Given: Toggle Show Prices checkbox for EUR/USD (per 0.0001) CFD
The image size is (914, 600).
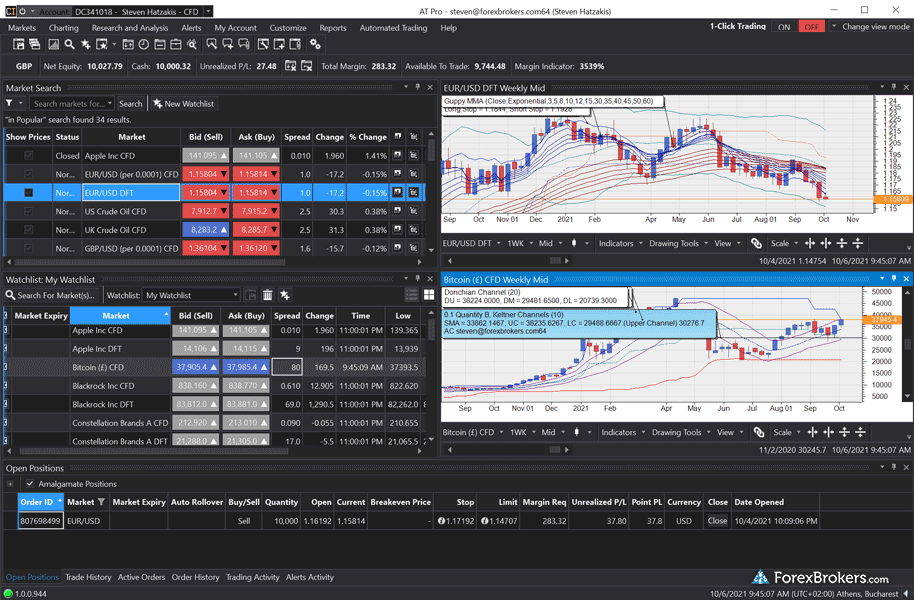Looking at the screenshot, I should [29, 174].
